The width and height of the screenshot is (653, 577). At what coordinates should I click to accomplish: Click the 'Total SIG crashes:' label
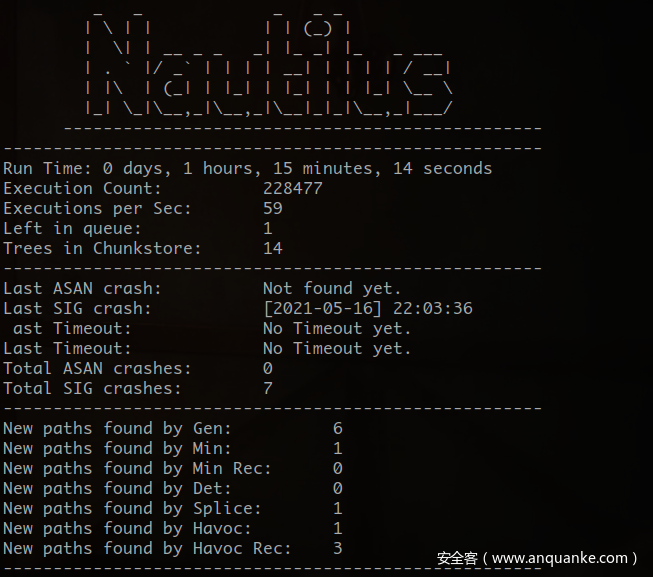pos(92,388)
